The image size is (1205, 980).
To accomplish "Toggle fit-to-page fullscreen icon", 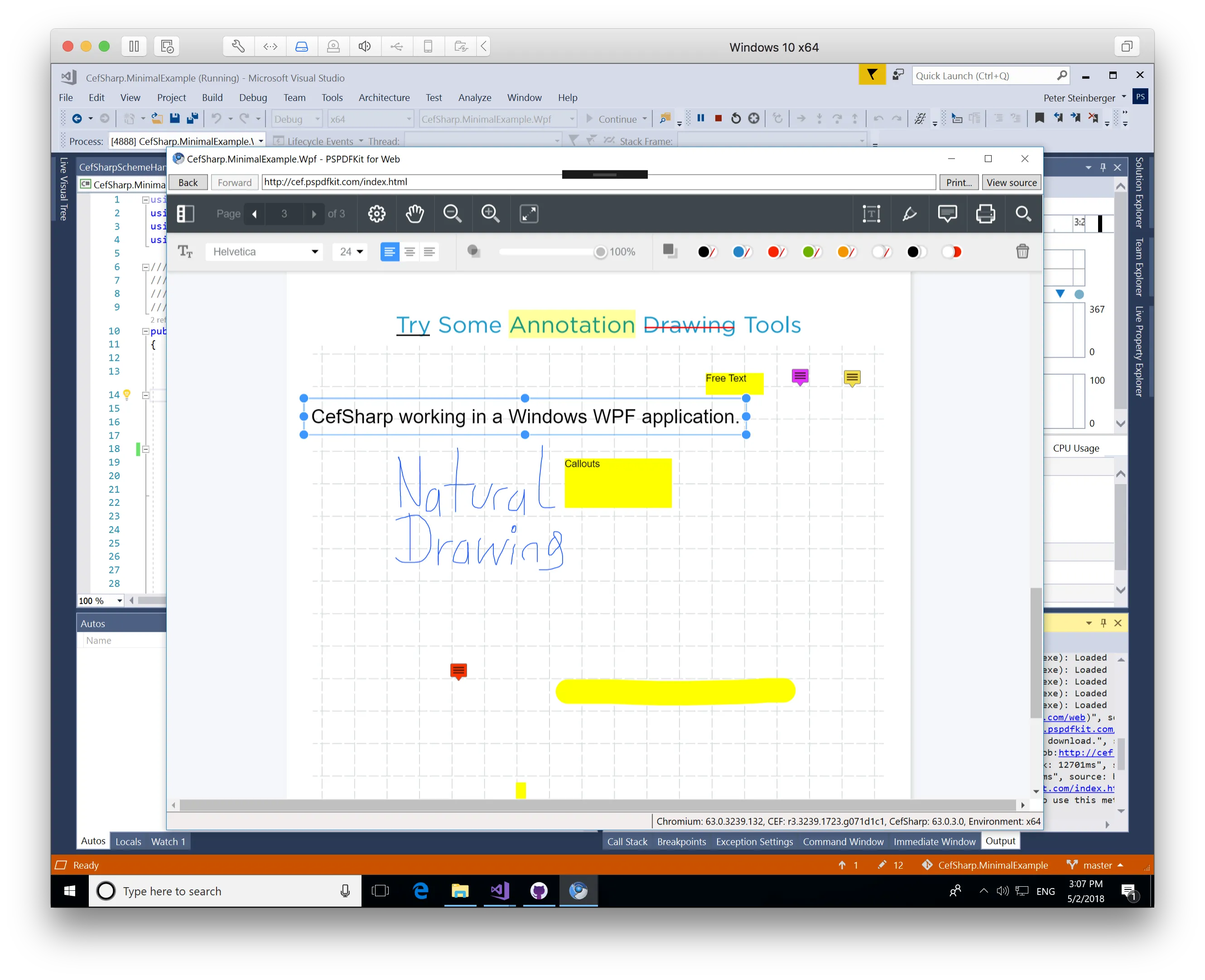I will (x=529, y=213).
